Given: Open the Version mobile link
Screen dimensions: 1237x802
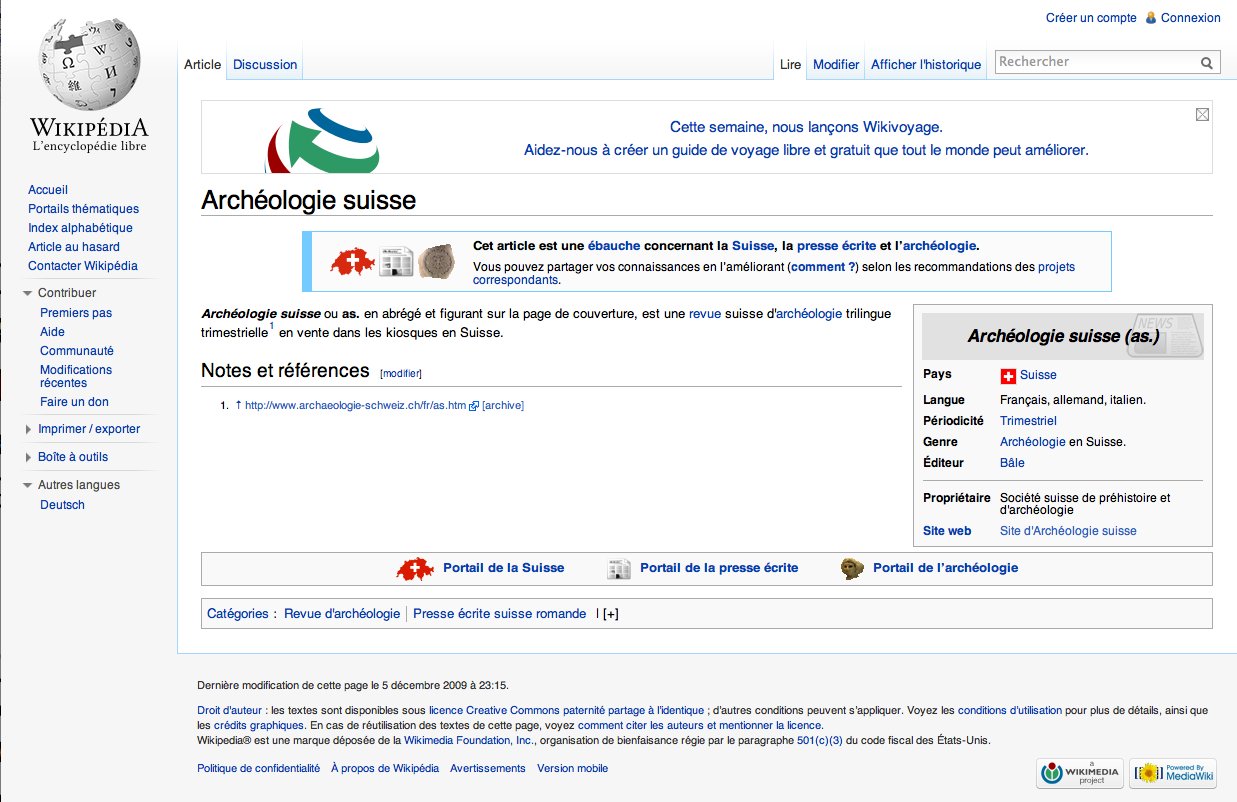Looking at the screenshot, I should 572,768.
